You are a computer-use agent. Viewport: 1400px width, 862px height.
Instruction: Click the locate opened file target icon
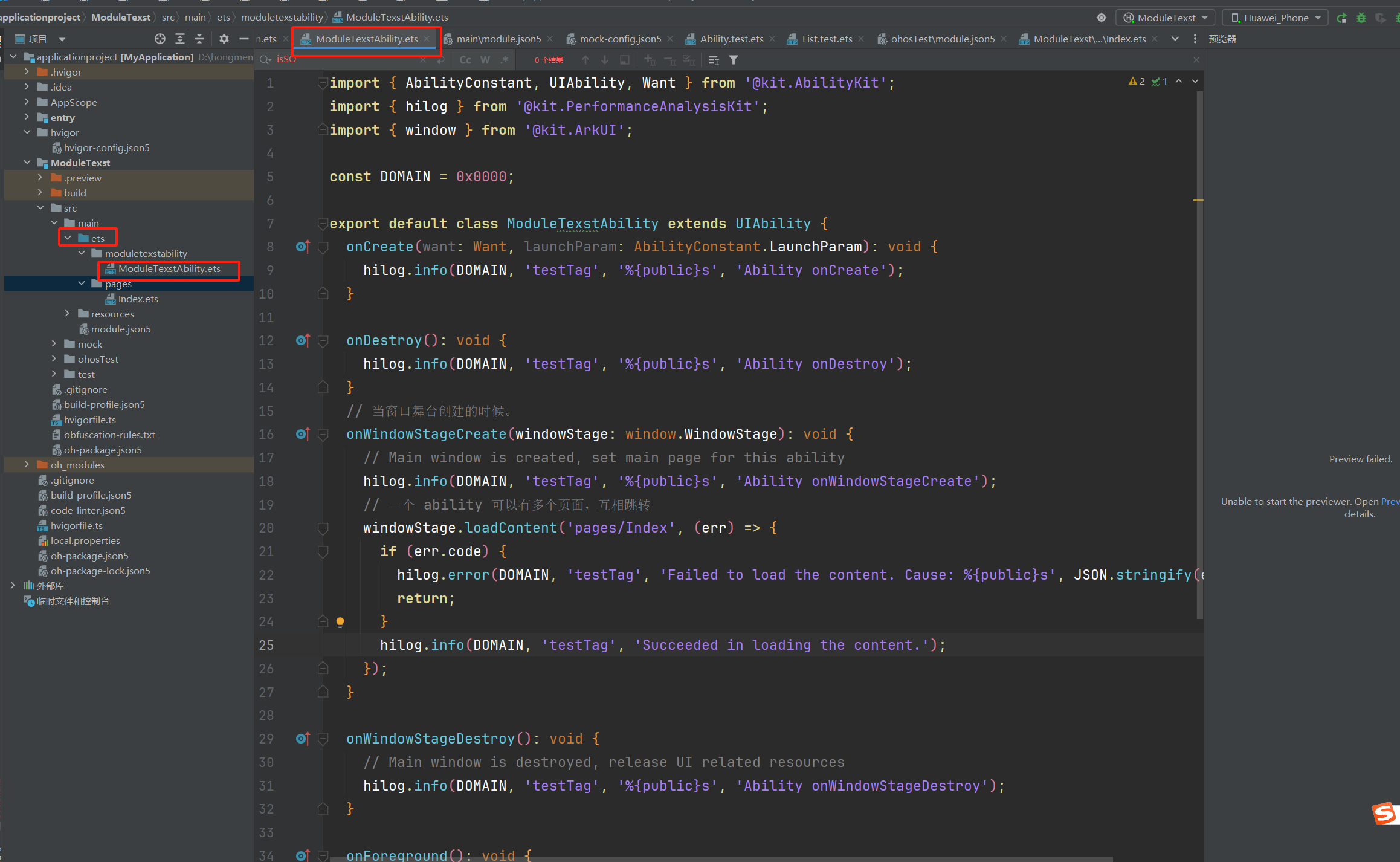[x=160, y=39]
